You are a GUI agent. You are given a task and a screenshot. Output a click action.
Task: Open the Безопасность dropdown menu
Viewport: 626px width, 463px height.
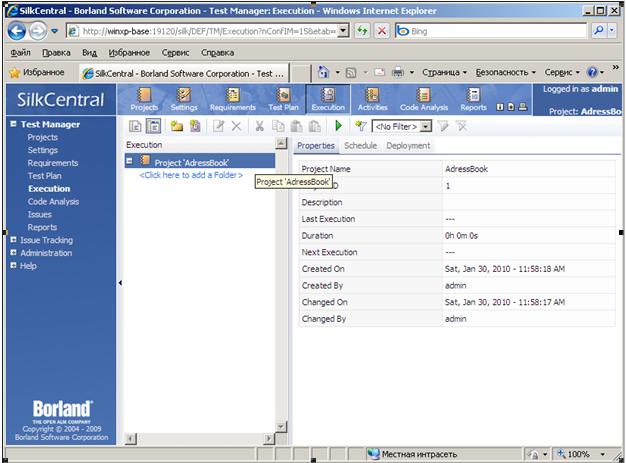point(505,73)
